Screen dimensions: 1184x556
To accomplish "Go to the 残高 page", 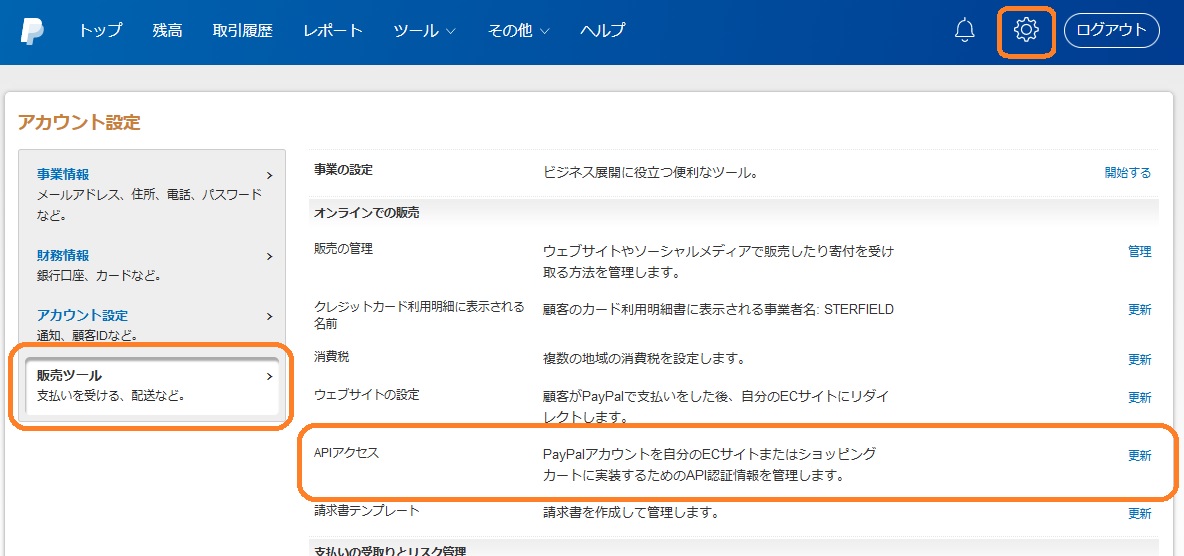I will 167,31.
